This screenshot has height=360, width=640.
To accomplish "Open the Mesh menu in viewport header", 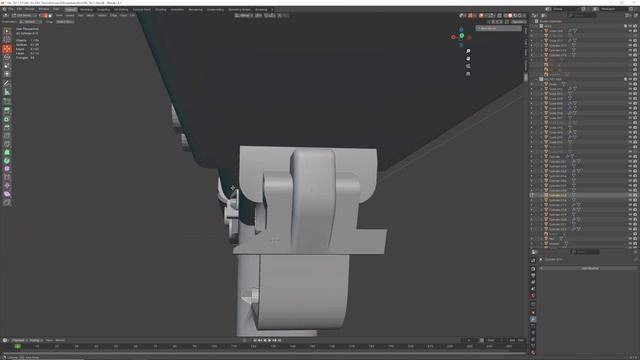I will click(90, 16).
